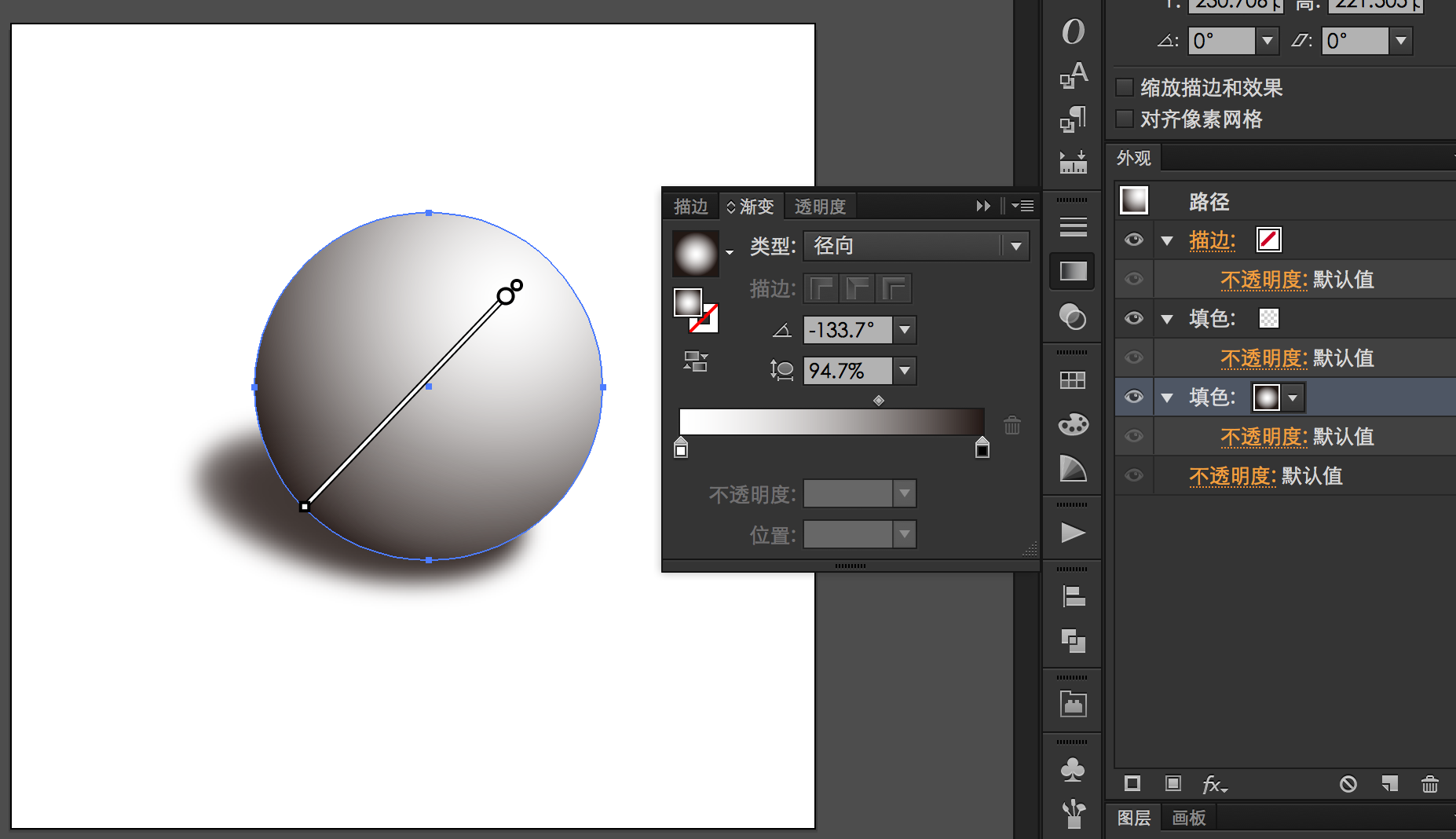Image resolution: width=1456 pixels, height=839 pixels.
Task: Open the Paragraph panel icon
Action: point(1073,119)
